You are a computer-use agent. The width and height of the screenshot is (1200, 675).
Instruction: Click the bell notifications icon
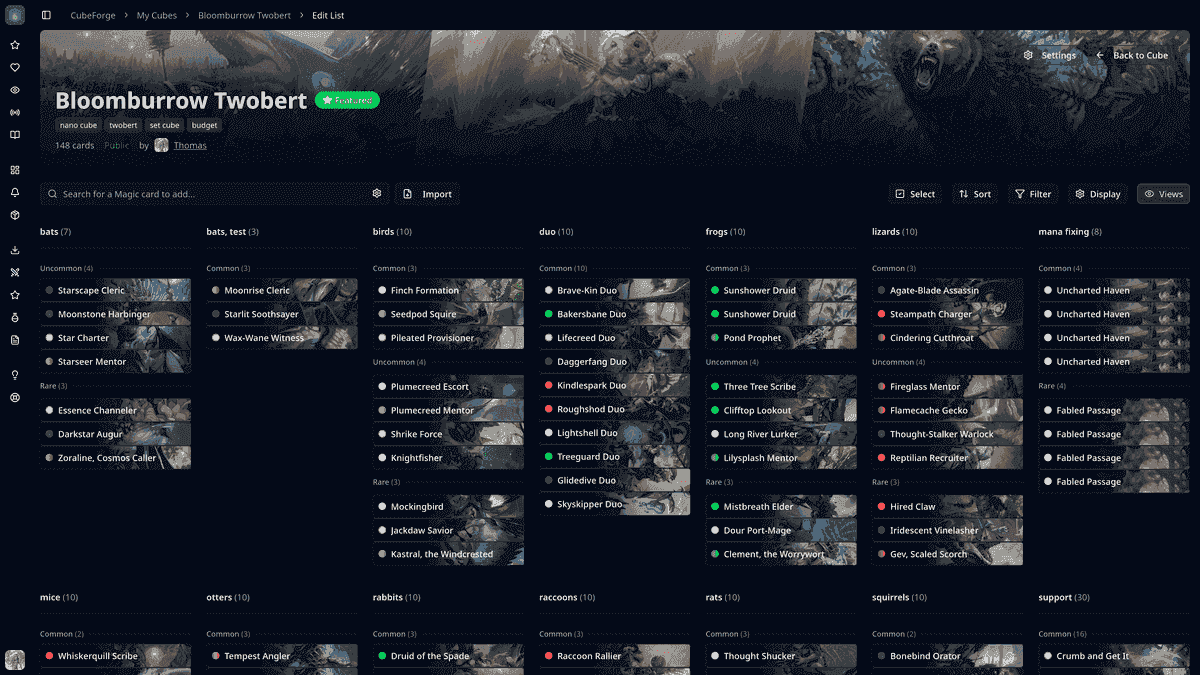pyautogui.click(x=15, y=192)
